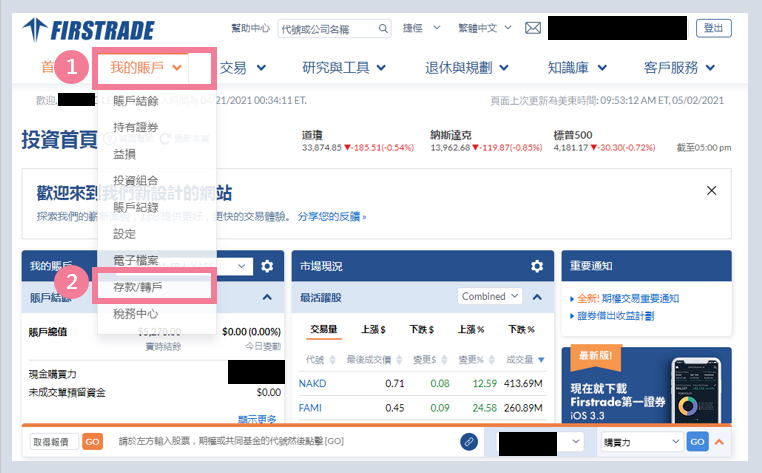Select 賬戶紀錄 from the dropdown menu
This screenshot has height=473, width=762.
pyautogui.click(x=136, y=208)
